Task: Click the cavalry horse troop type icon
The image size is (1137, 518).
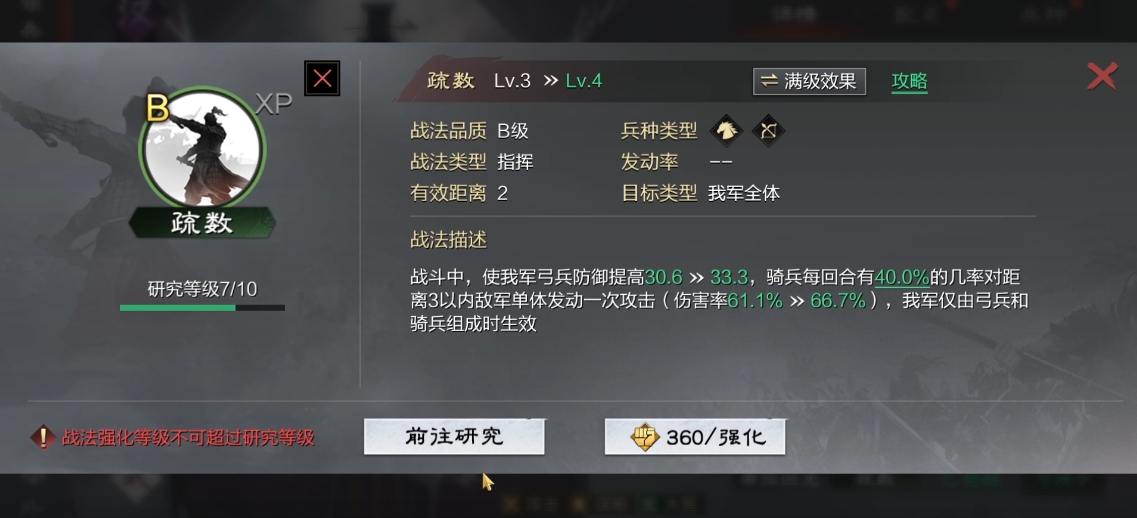Action: pyautogui.click(x=724, y=131)
